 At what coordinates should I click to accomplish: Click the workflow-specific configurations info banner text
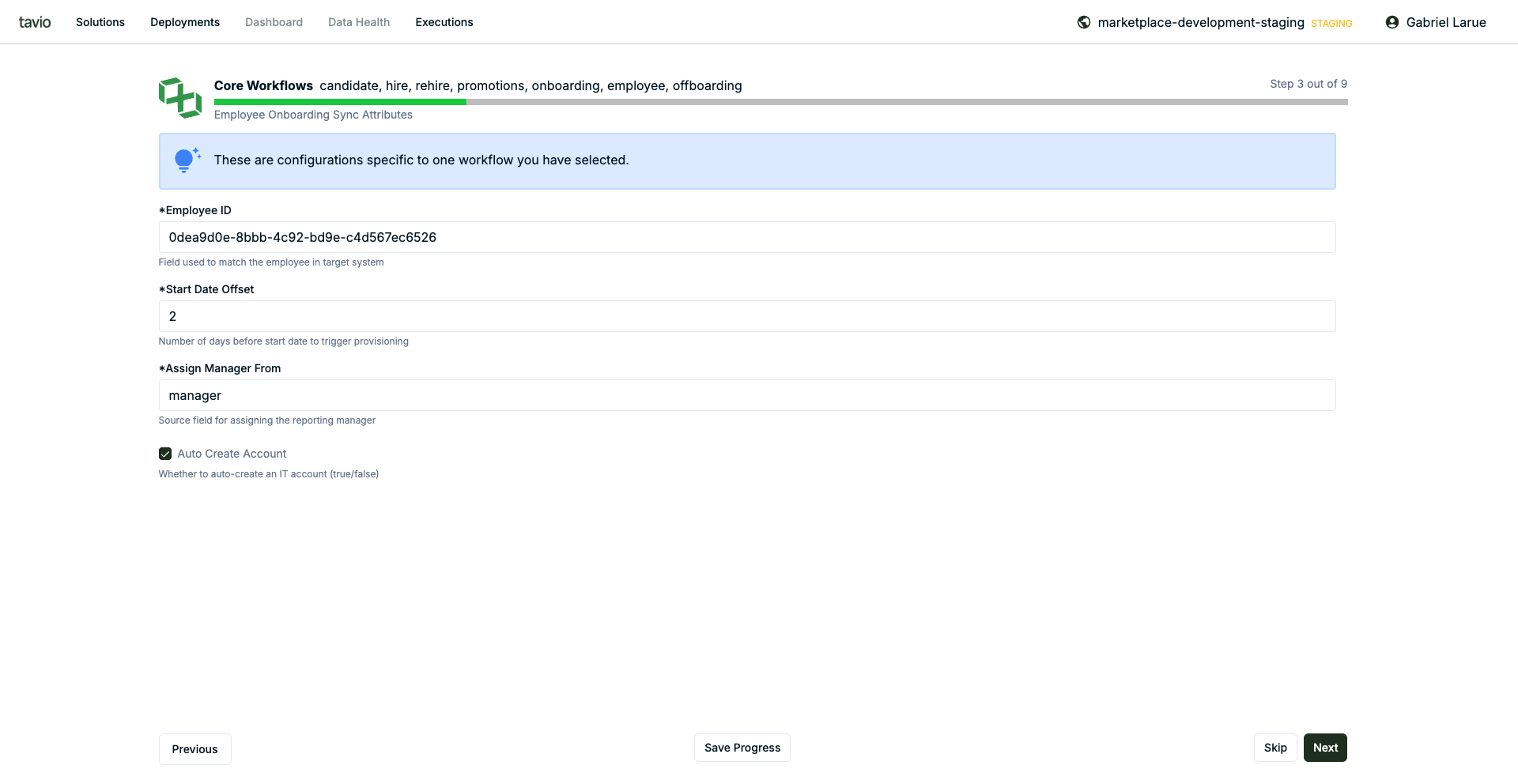click(x=421, y=160)
